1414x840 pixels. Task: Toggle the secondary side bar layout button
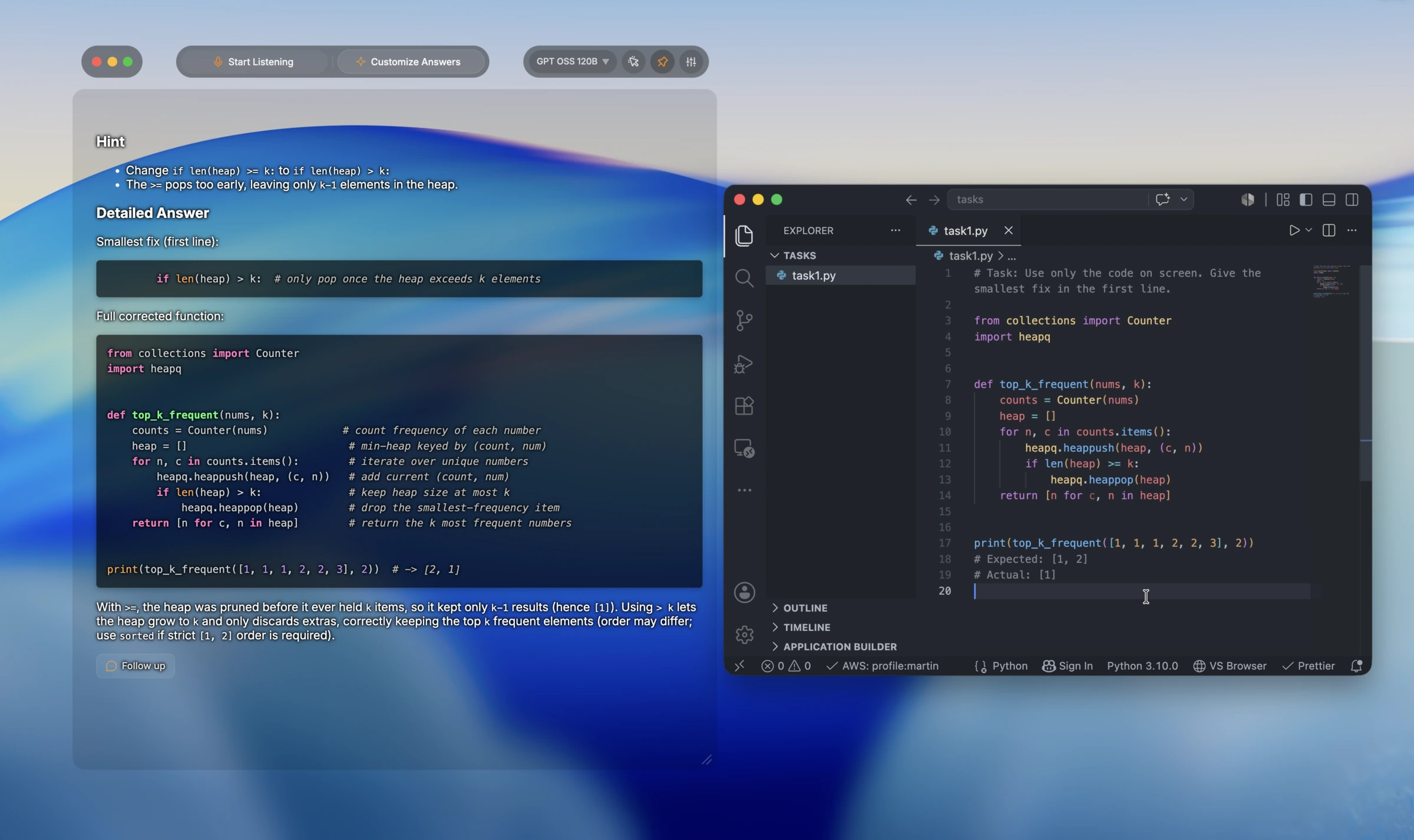(x=1352, y=200)
